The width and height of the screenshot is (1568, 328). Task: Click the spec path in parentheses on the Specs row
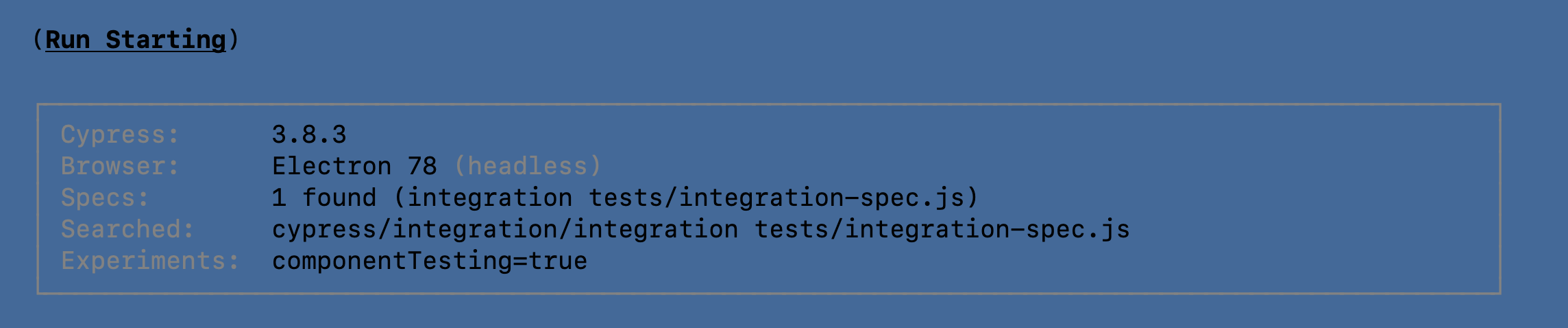[x=686, y=198]
